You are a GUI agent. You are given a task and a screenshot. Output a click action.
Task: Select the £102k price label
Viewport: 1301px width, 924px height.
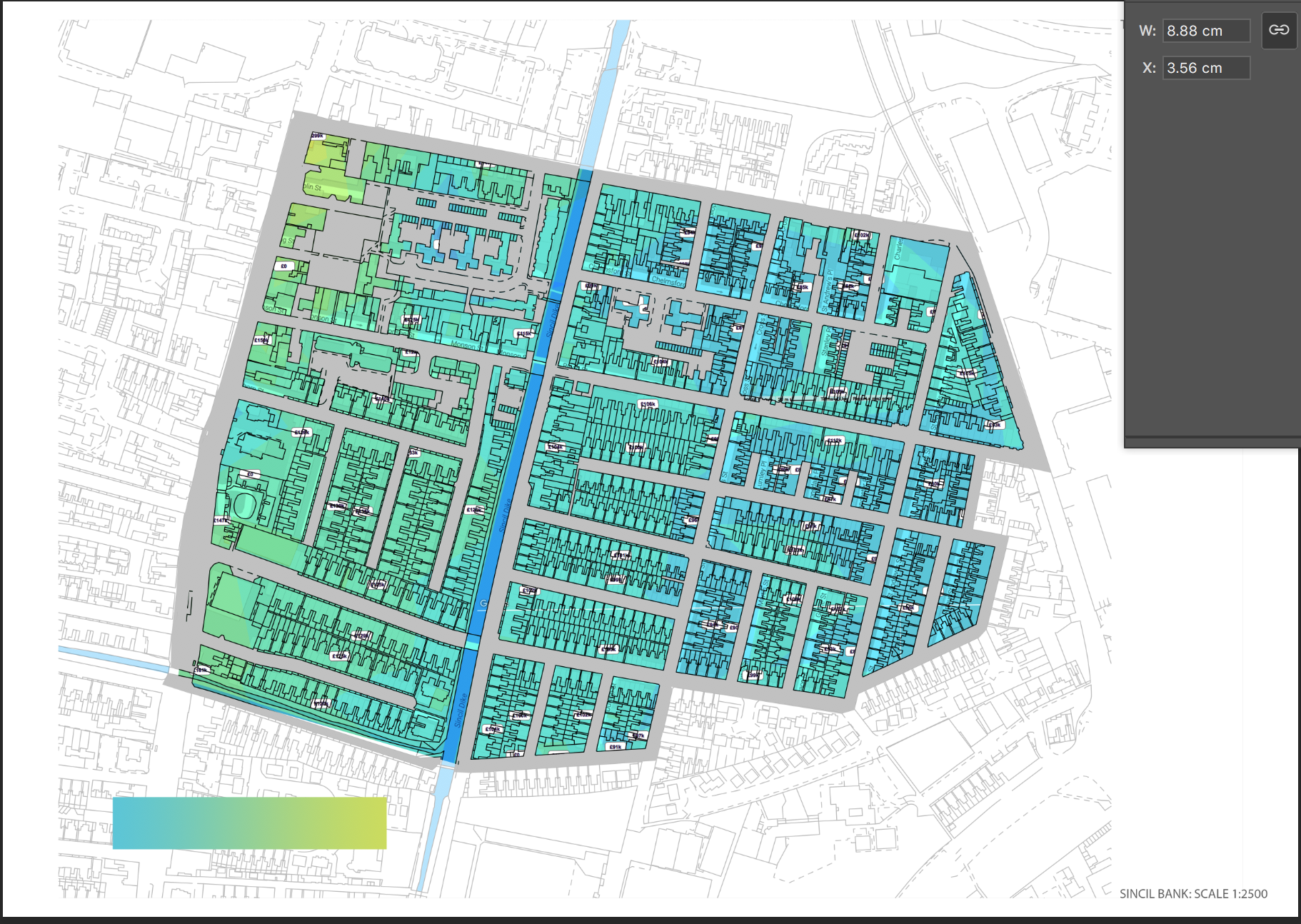coord(862,235)
